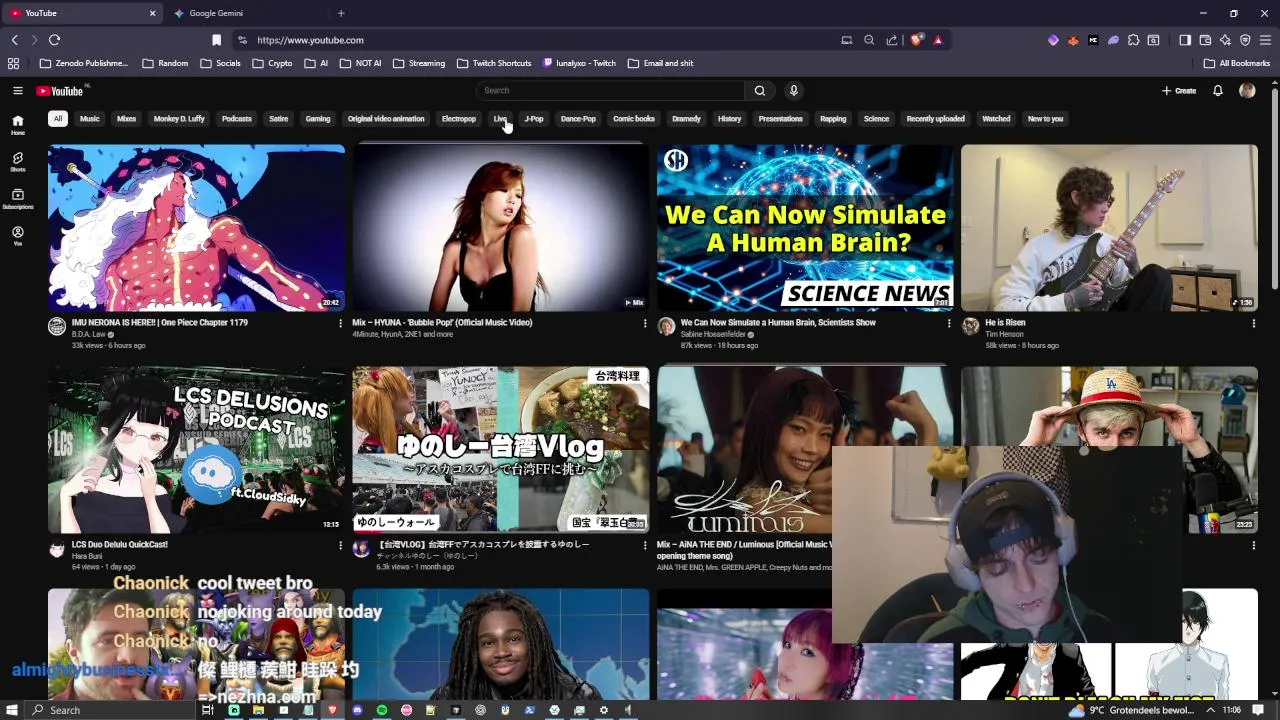Open the All Bookmarks folder

[1237, 63]
